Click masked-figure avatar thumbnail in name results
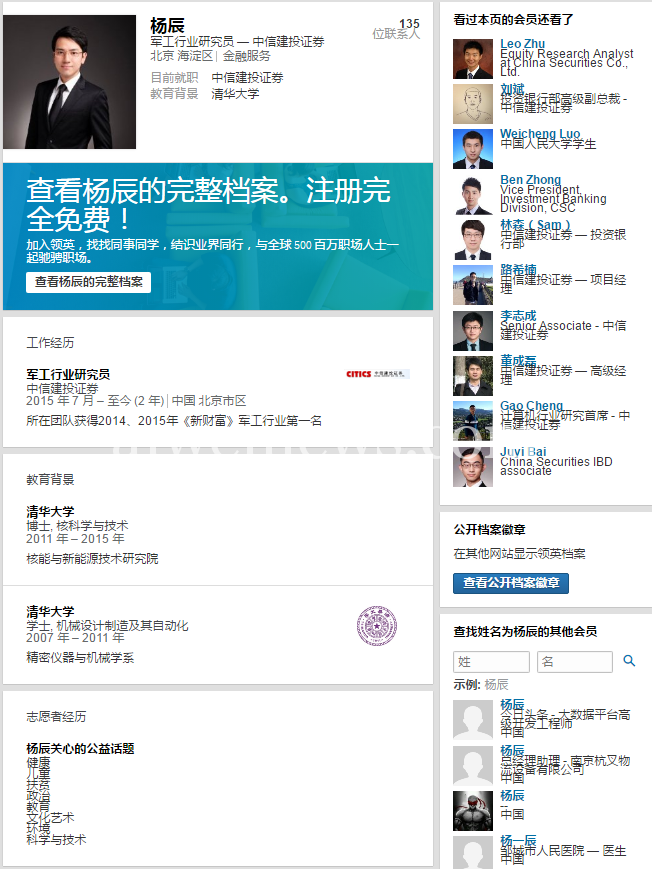652x869 pixels. tap(473, 811)
